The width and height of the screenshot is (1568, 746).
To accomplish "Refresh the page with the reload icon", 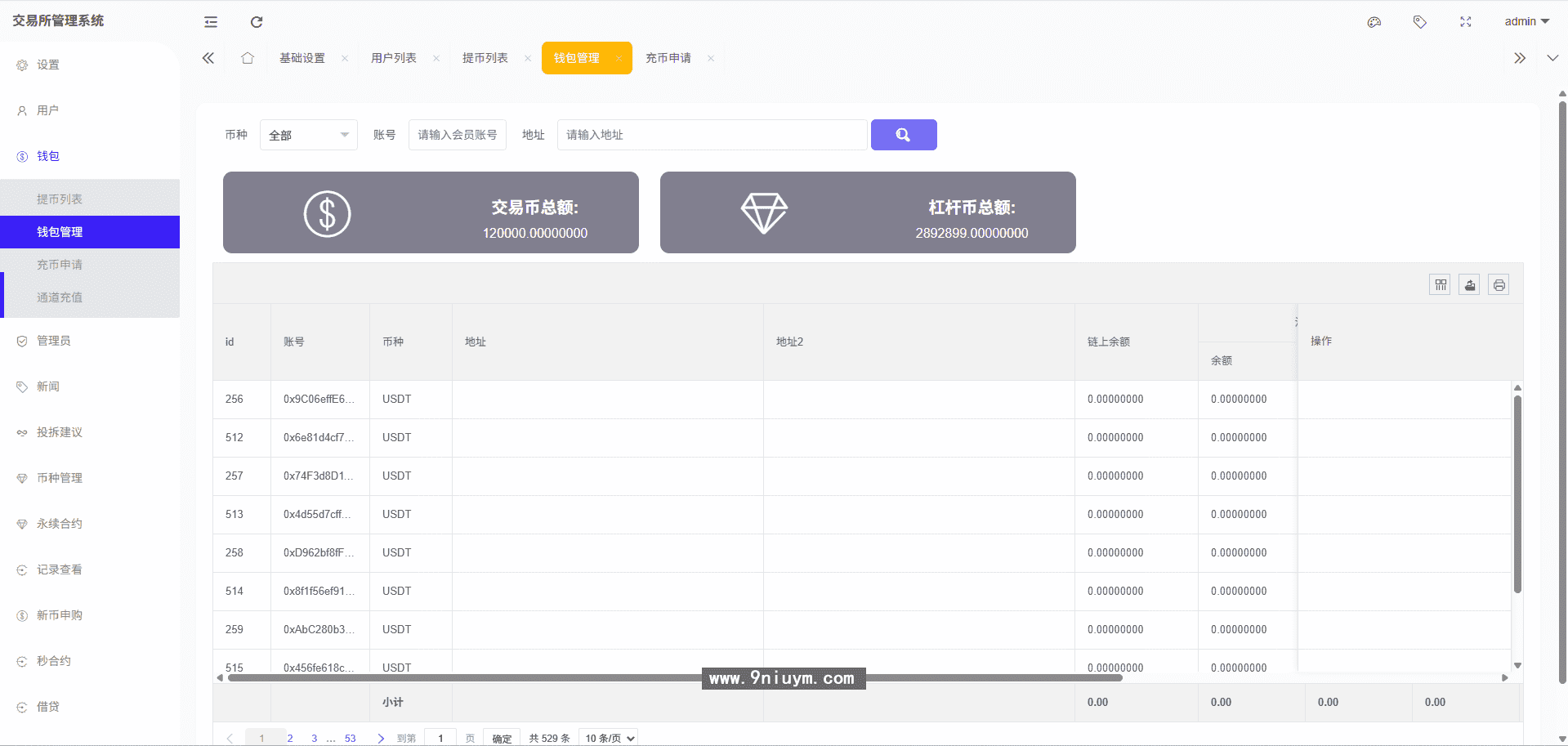I will 256,22.
